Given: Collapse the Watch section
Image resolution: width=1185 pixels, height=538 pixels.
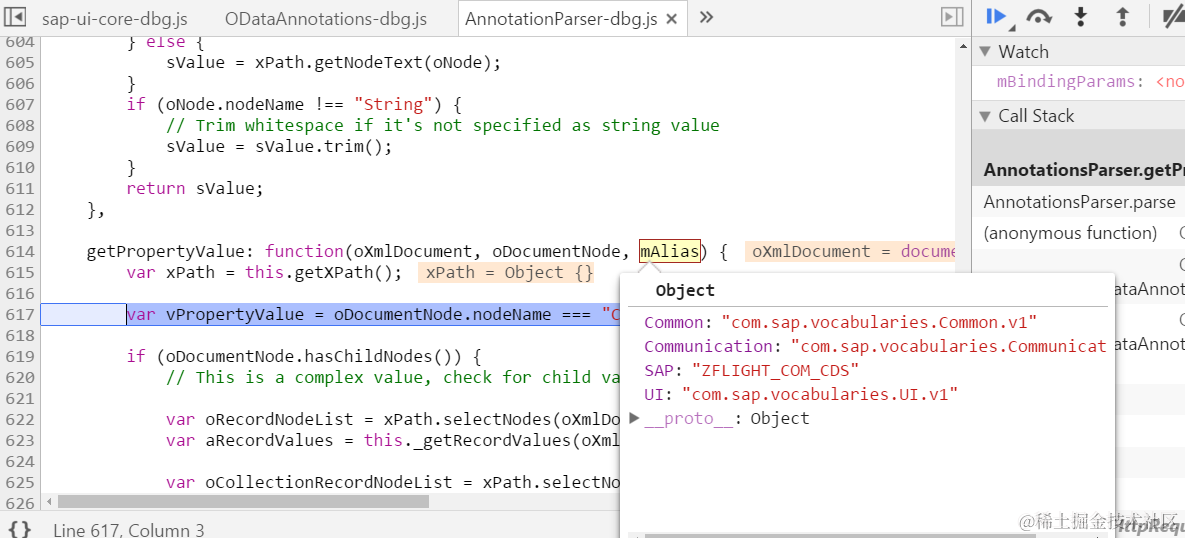Looking at the screenshot, I should click(x=985, y=51).
